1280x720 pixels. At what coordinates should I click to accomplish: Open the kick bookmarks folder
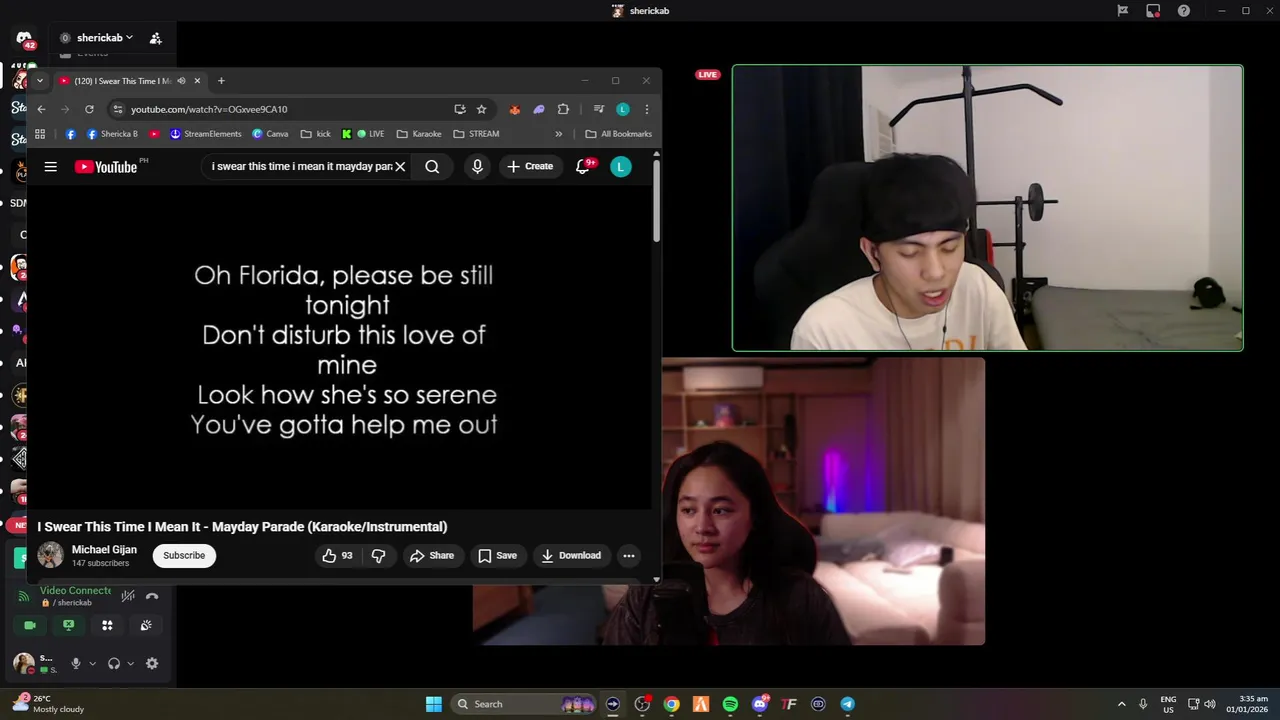(x=314, y=134)
